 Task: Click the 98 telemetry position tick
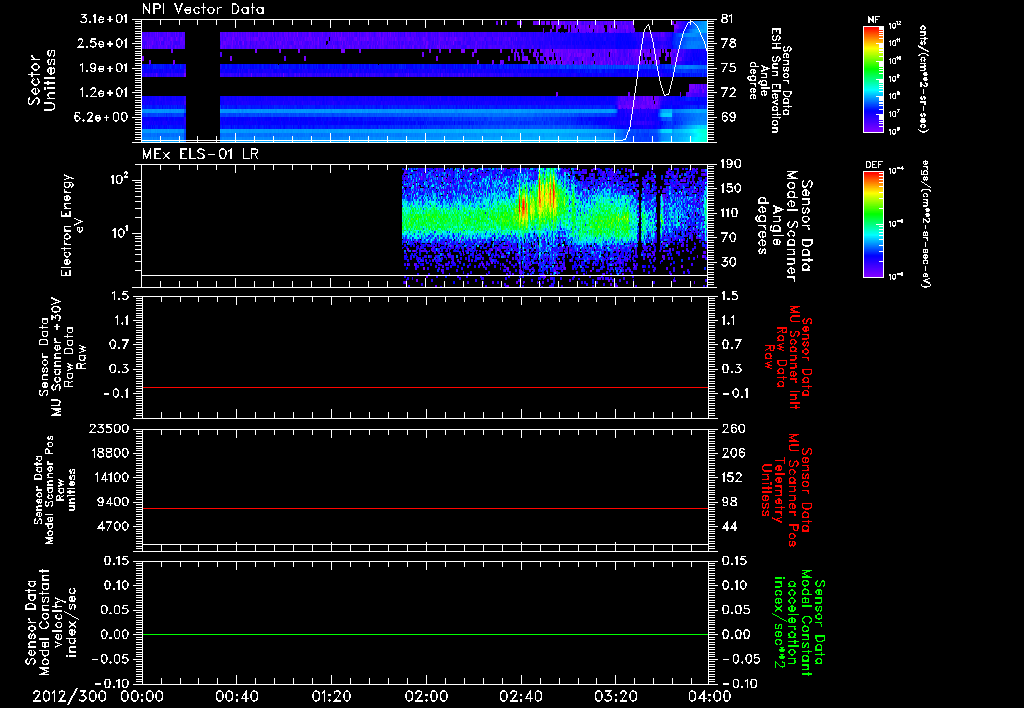(x=728, y=502)
